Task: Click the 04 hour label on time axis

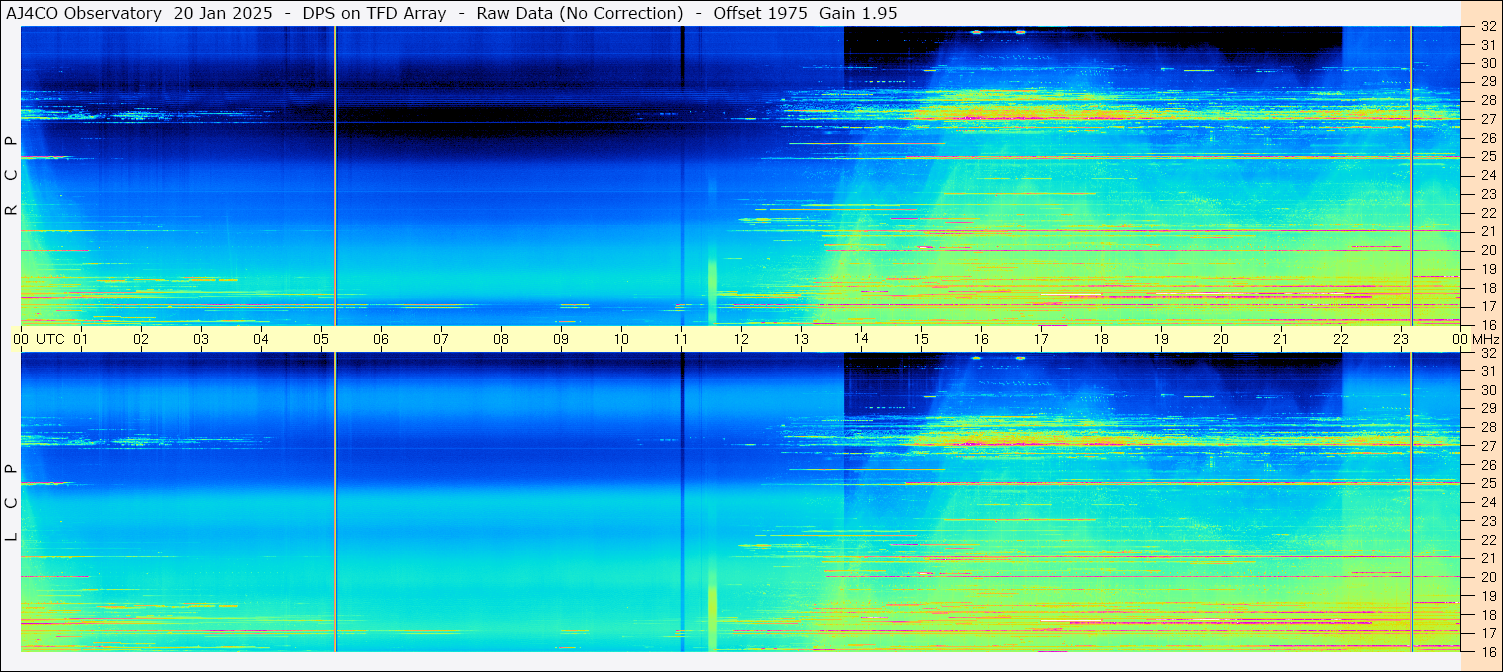Action: point(261,339)
